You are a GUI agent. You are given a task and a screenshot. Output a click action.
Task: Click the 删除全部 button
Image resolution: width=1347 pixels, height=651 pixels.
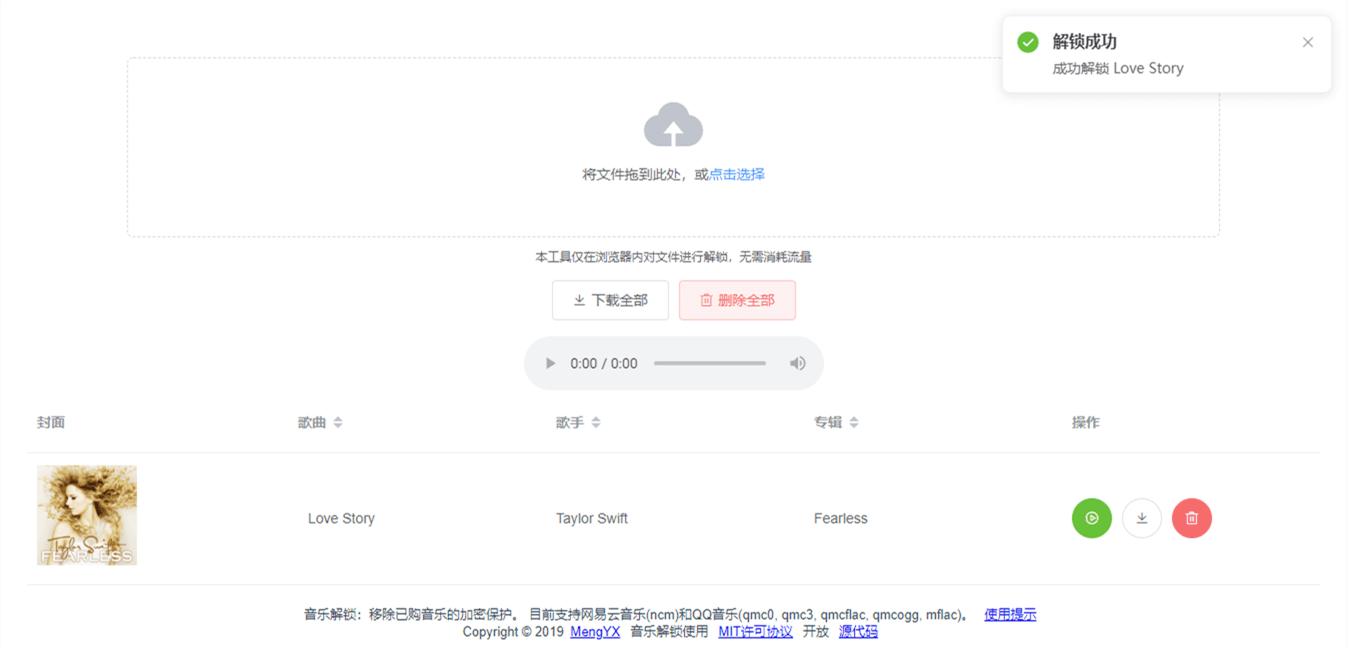click(x=737, y=300)
